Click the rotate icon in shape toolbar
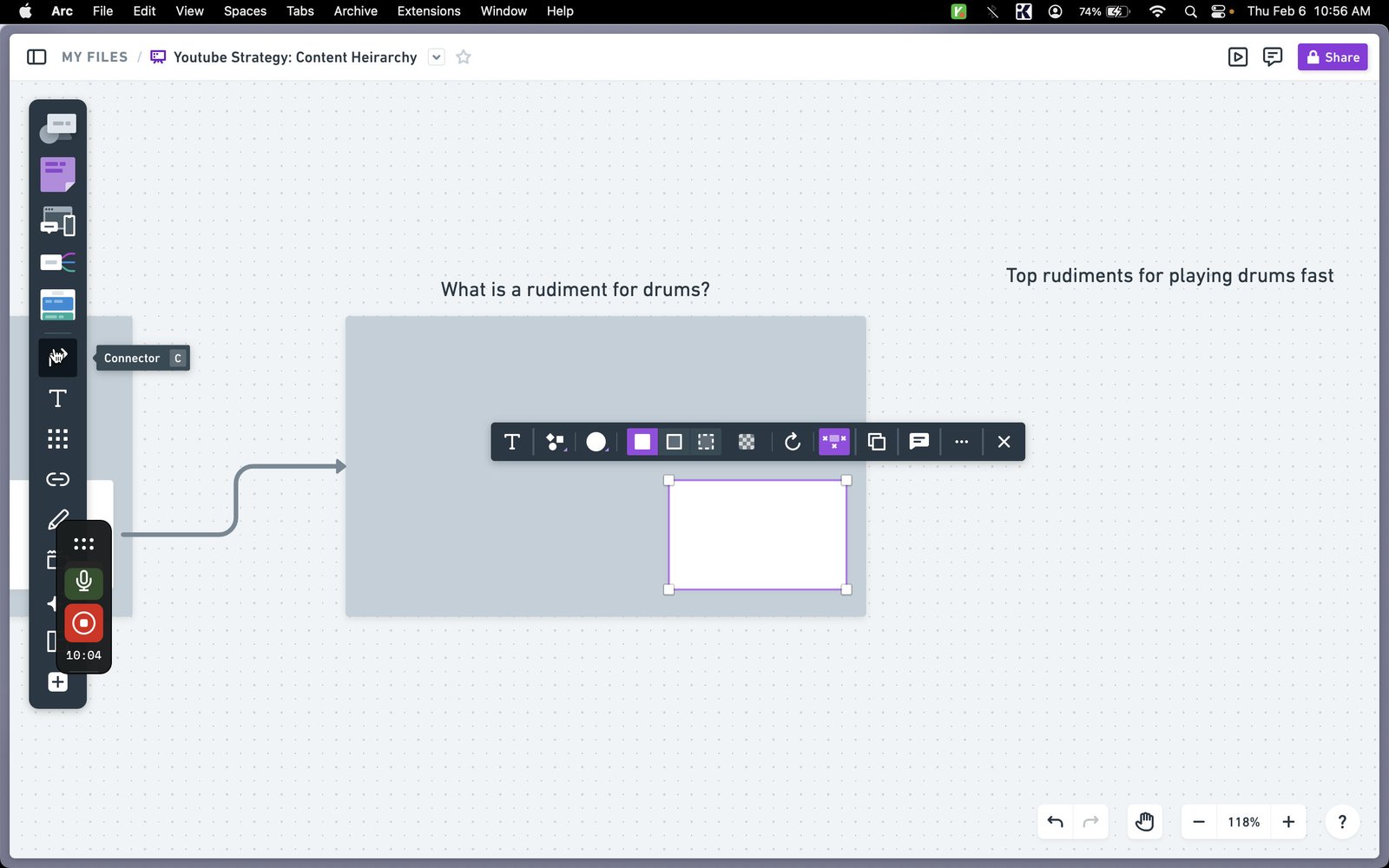The image size is (1389, 868). 792,442
